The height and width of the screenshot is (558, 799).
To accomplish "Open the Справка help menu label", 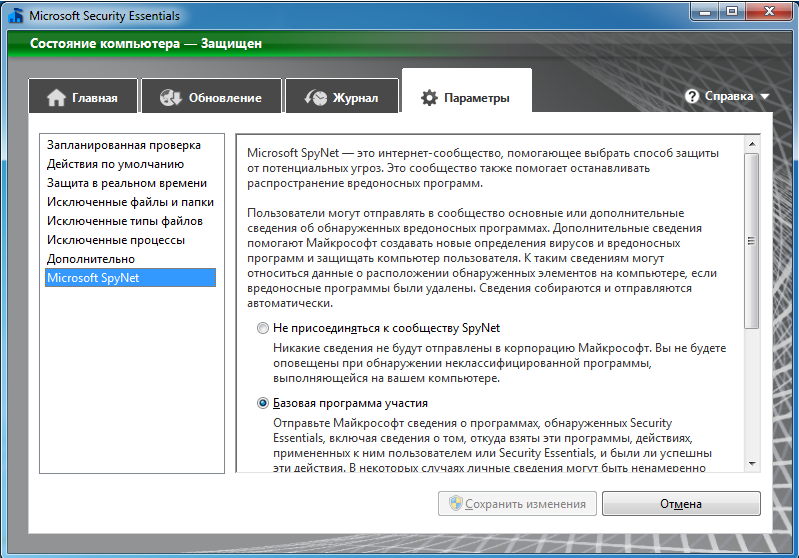I will 729,96.
